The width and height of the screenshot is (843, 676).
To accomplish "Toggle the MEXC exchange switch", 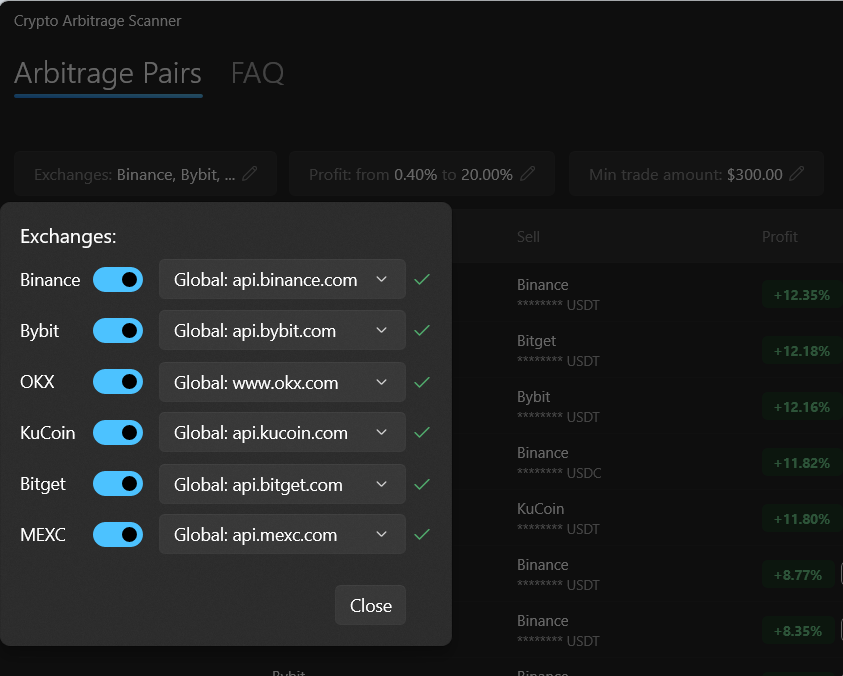I will [x=118, y=535].
